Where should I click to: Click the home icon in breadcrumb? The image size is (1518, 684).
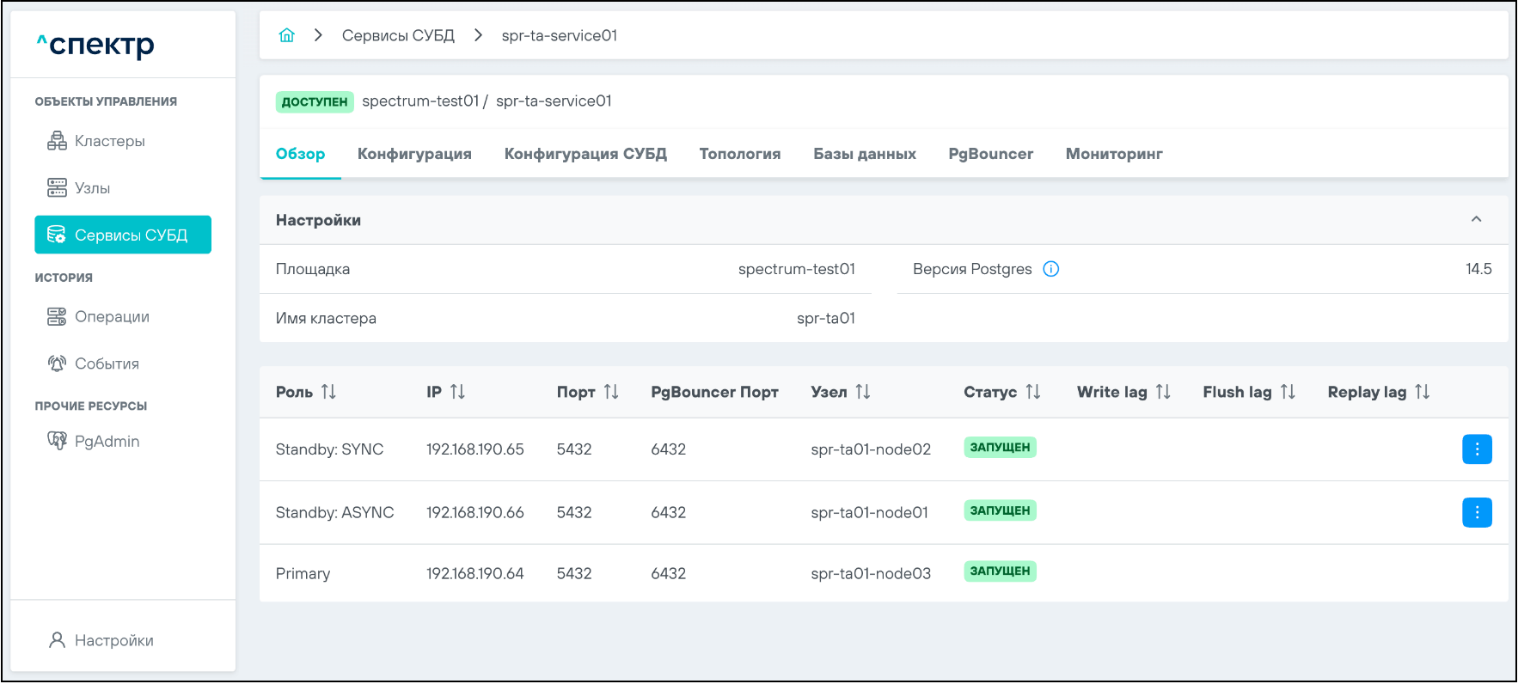point(287,36)
